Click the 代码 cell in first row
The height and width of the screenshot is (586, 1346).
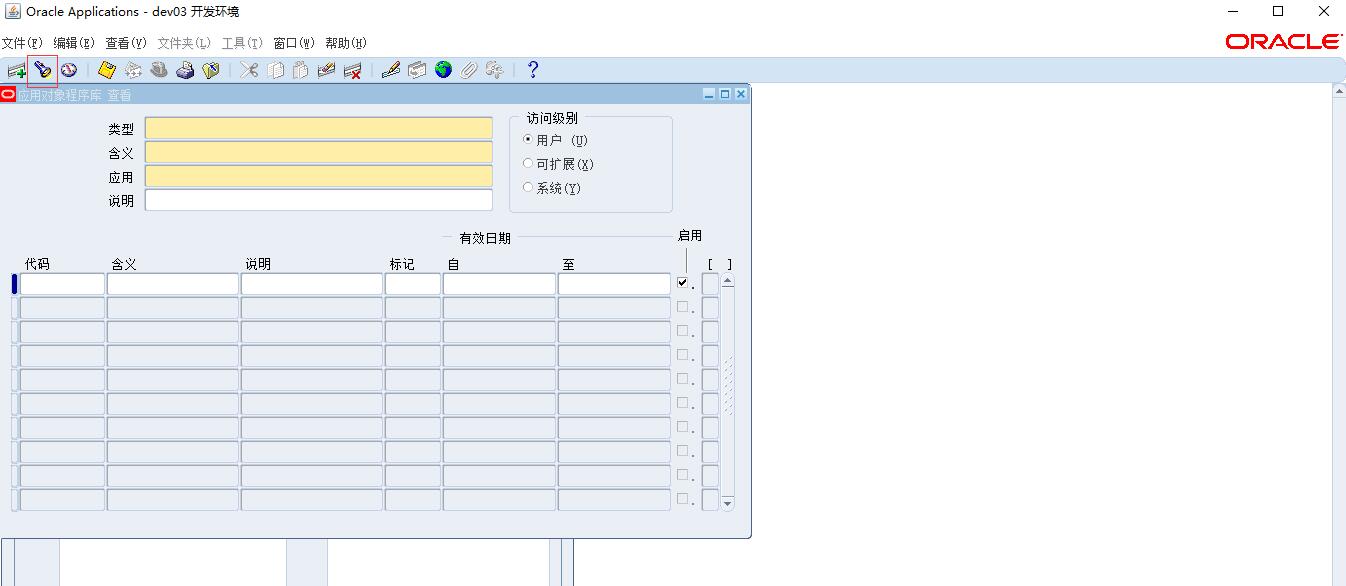(x=62, y=284)
